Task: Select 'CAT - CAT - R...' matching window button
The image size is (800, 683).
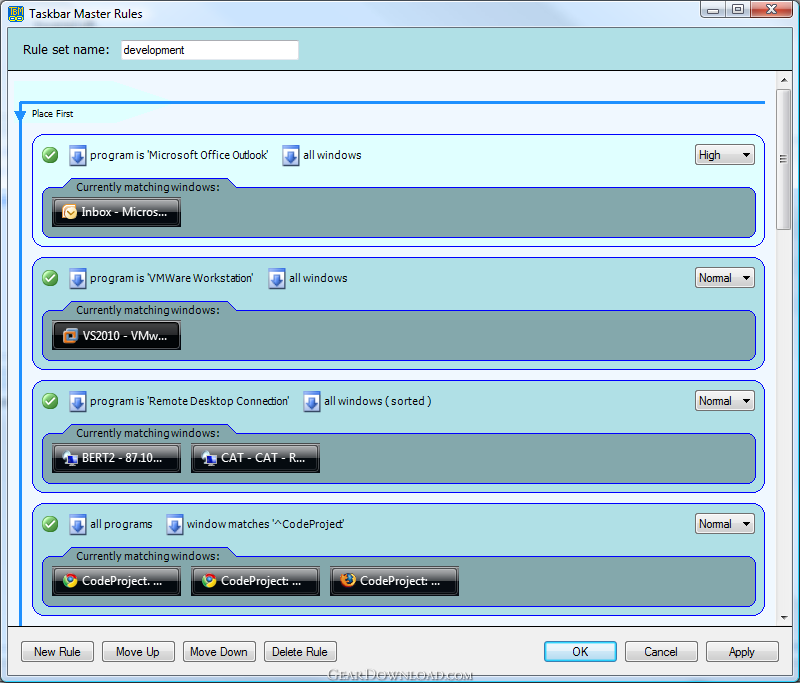Action: click(256, 458)
